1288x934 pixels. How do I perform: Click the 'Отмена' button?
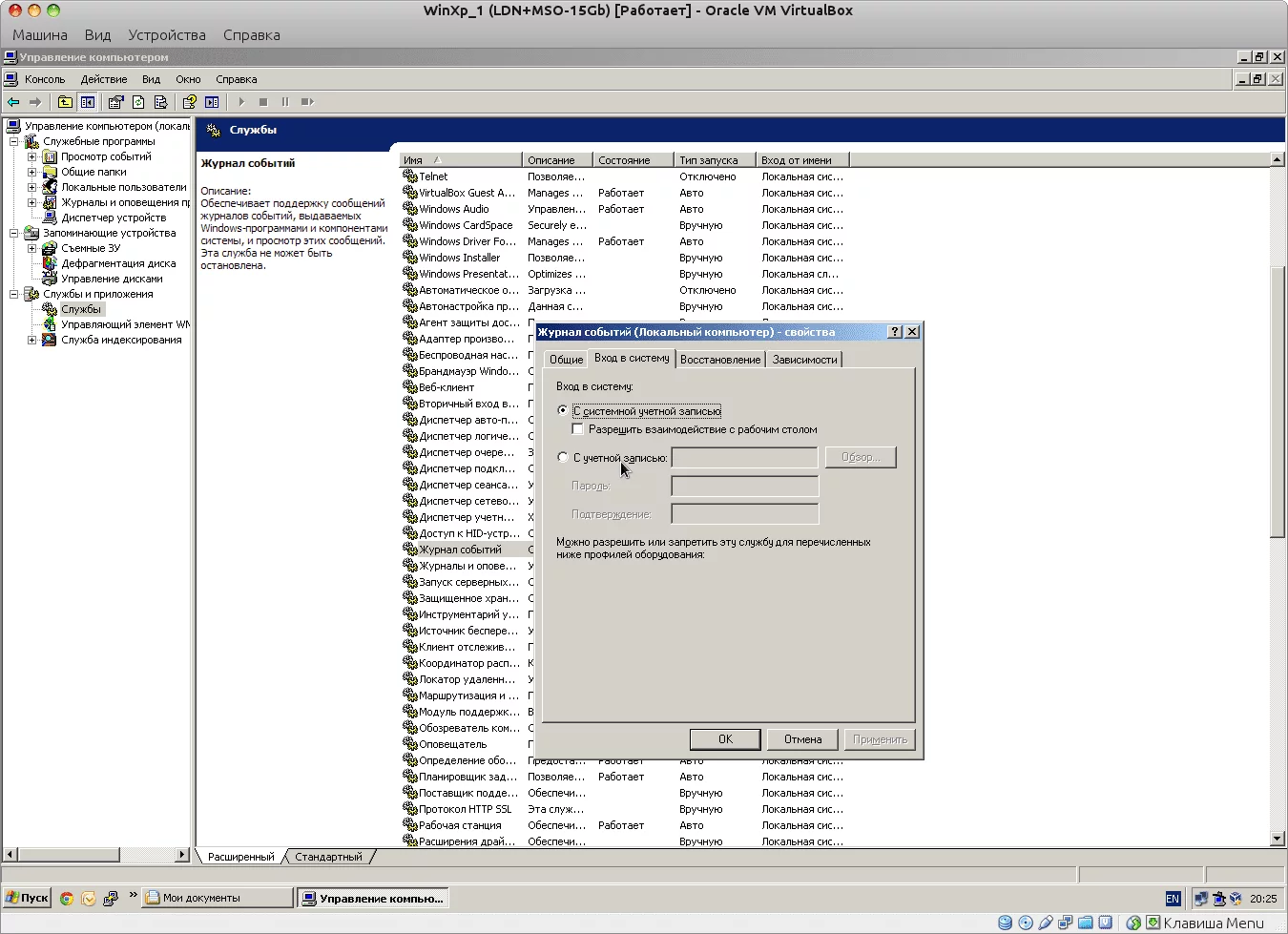pyautogui.click(x=802, y=739)
